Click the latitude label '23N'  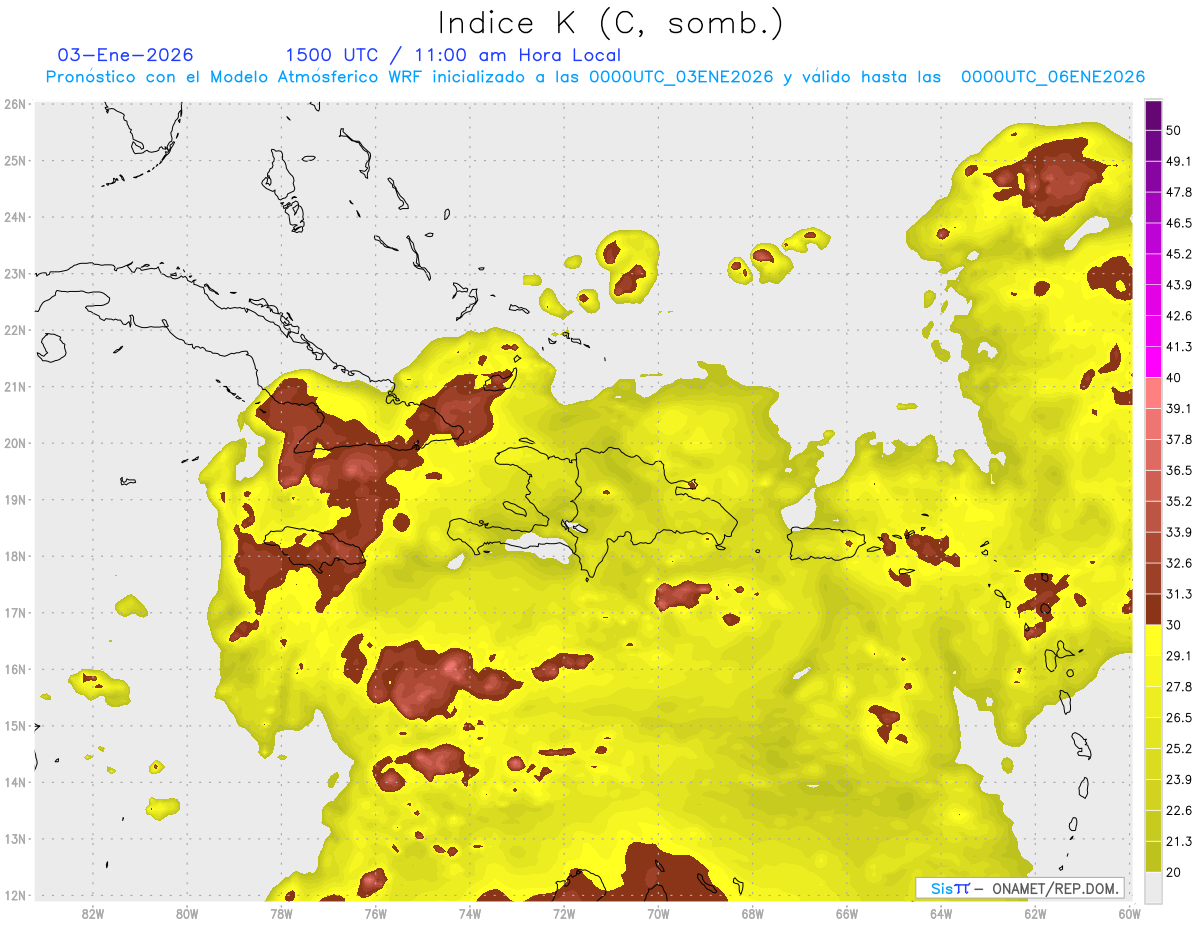(x=15, y=274)
